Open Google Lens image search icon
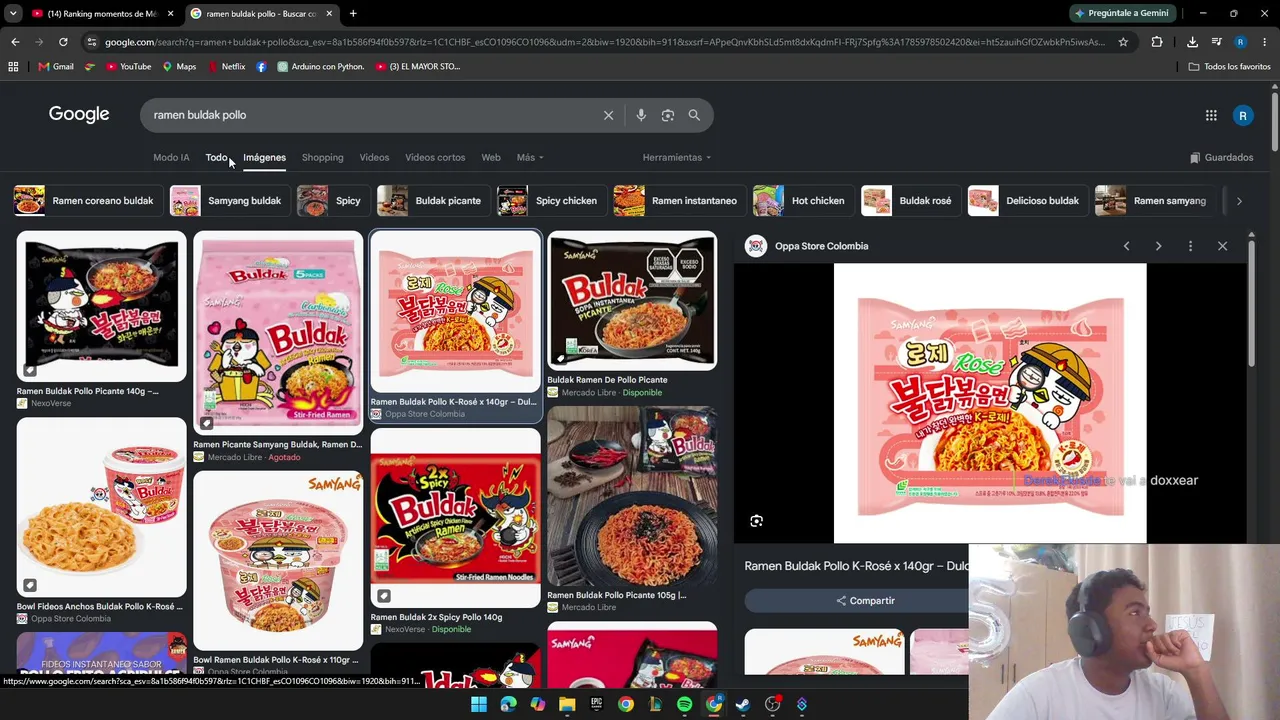Image resolution: width=1280 pixels, height=720 pixels. coord(668,115)
